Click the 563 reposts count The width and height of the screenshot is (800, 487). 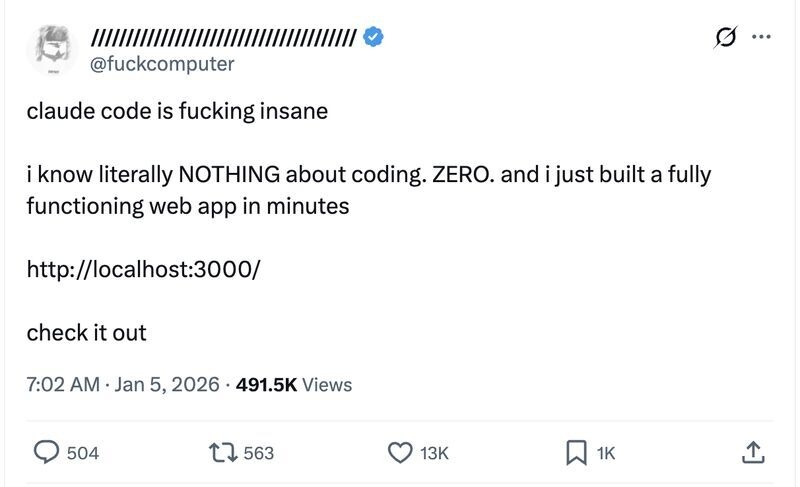point(258,453)
